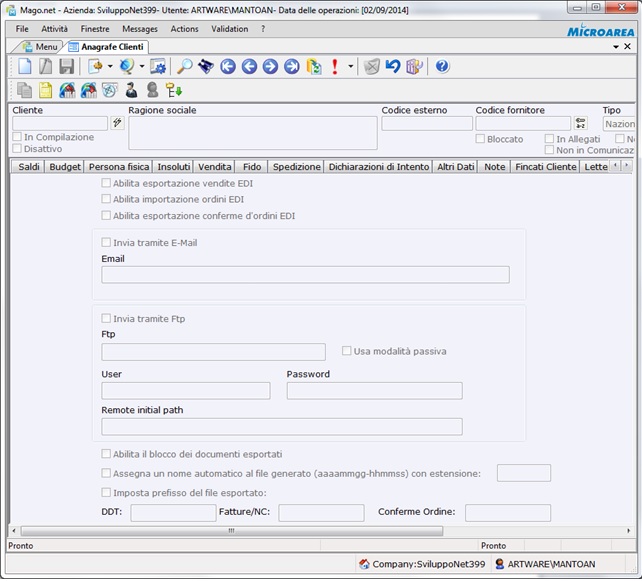Screen dimensions: 642x581
Task: Go to last record with blue arrow
Action: coord(291,67)
